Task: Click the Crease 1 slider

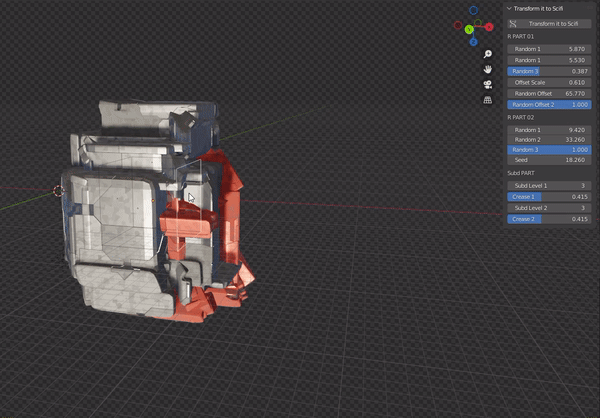Action: coord(549,197)
